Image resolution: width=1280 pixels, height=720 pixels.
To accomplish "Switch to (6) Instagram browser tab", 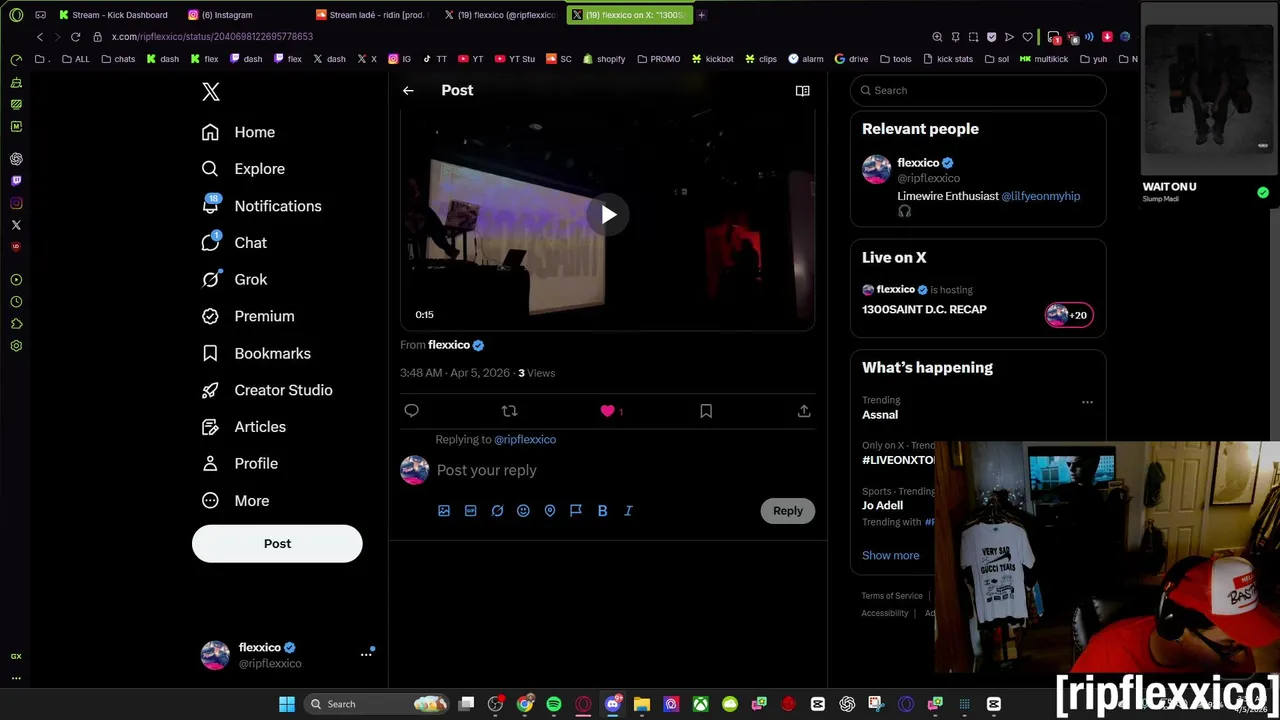I will 226,15.
